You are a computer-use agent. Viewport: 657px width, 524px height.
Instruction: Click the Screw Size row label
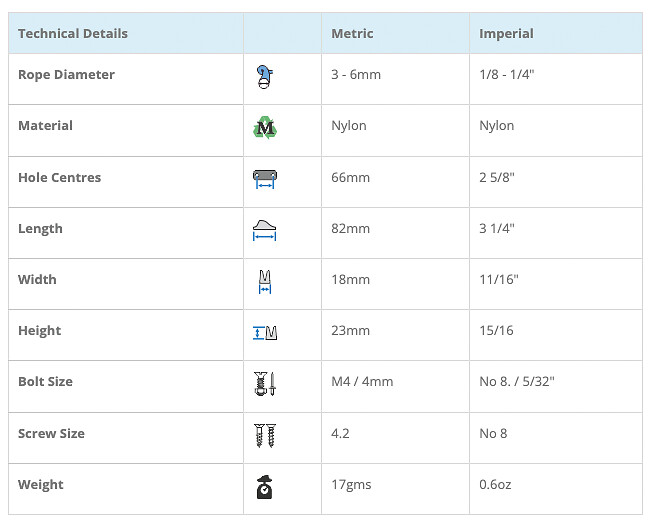(51, 434)
